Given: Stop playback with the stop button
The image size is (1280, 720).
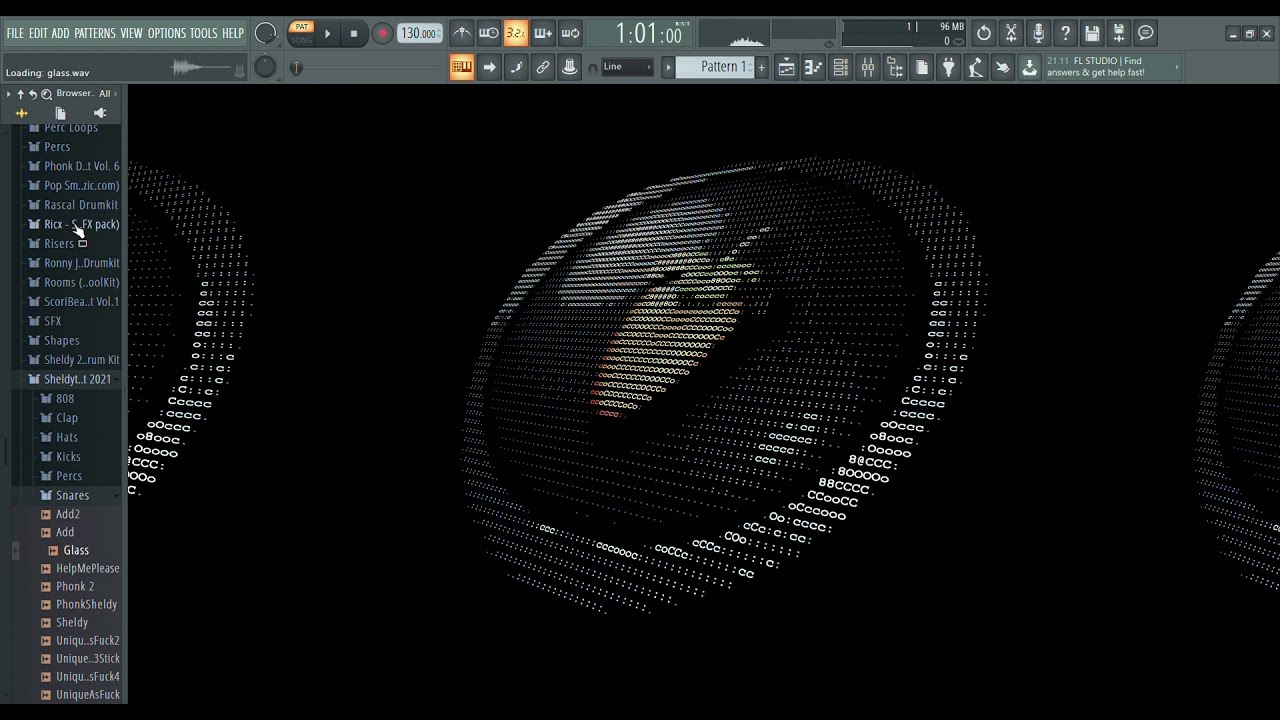Looking at the screenshot, I should coord(353,34).
